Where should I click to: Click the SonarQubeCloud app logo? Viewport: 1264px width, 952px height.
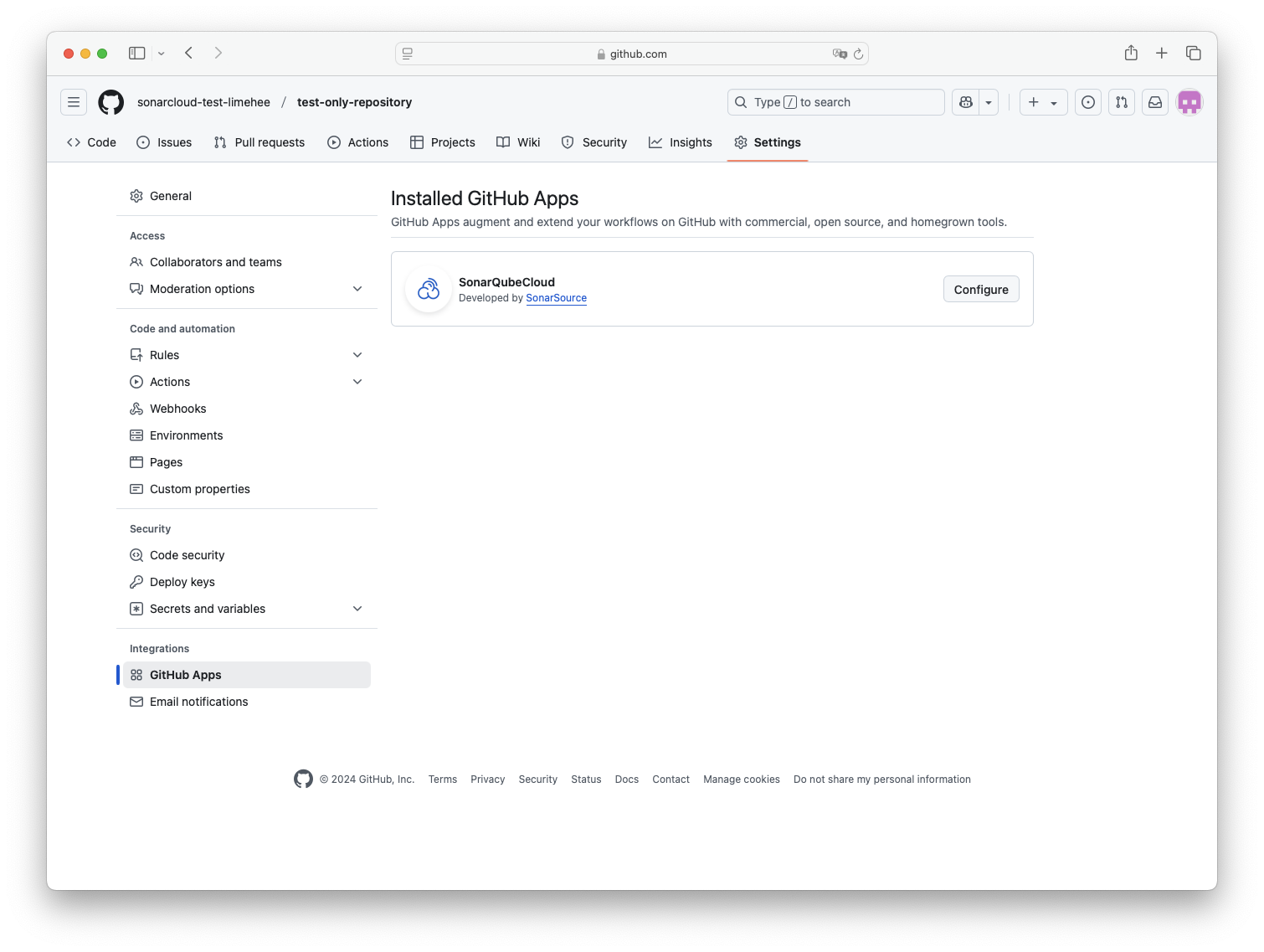(429, 289)
